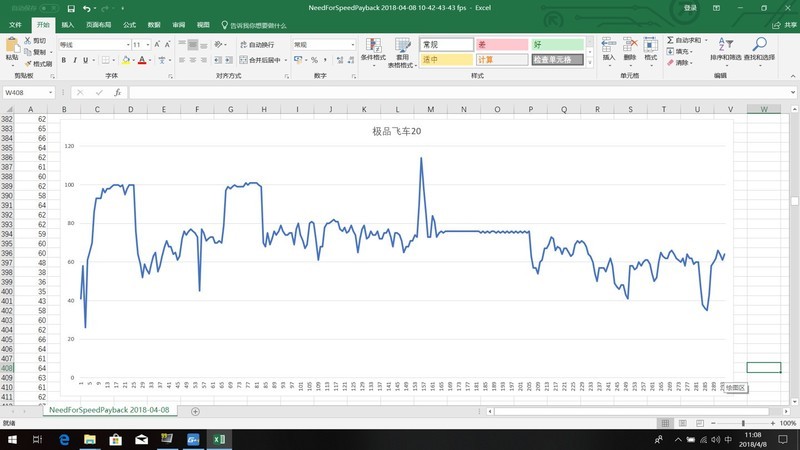Apply the 差 (Bad) cell style

[x=502, y=45]
